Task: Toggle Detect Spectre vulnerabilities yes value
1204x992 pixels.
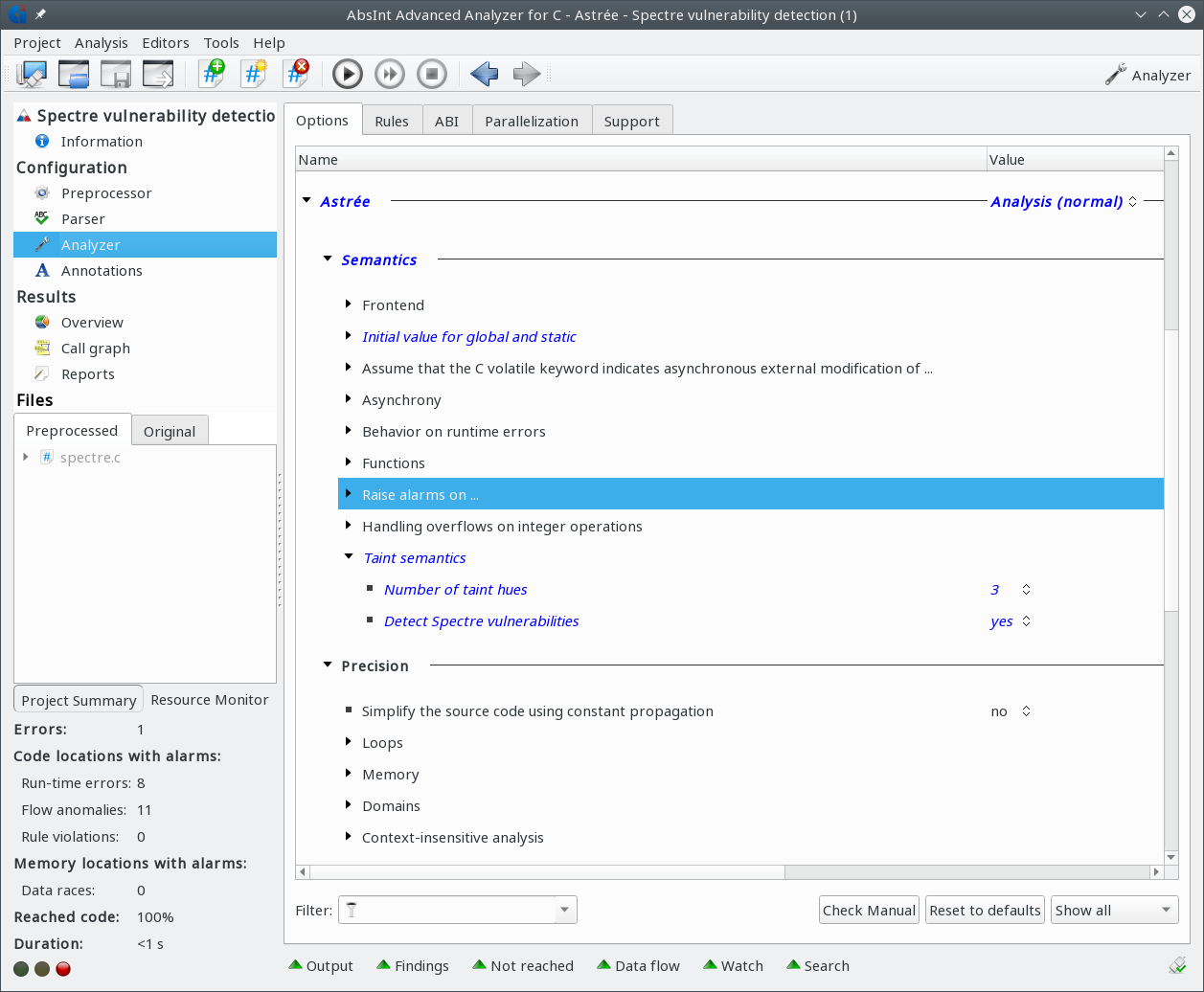Action: tap(1011, 621)
